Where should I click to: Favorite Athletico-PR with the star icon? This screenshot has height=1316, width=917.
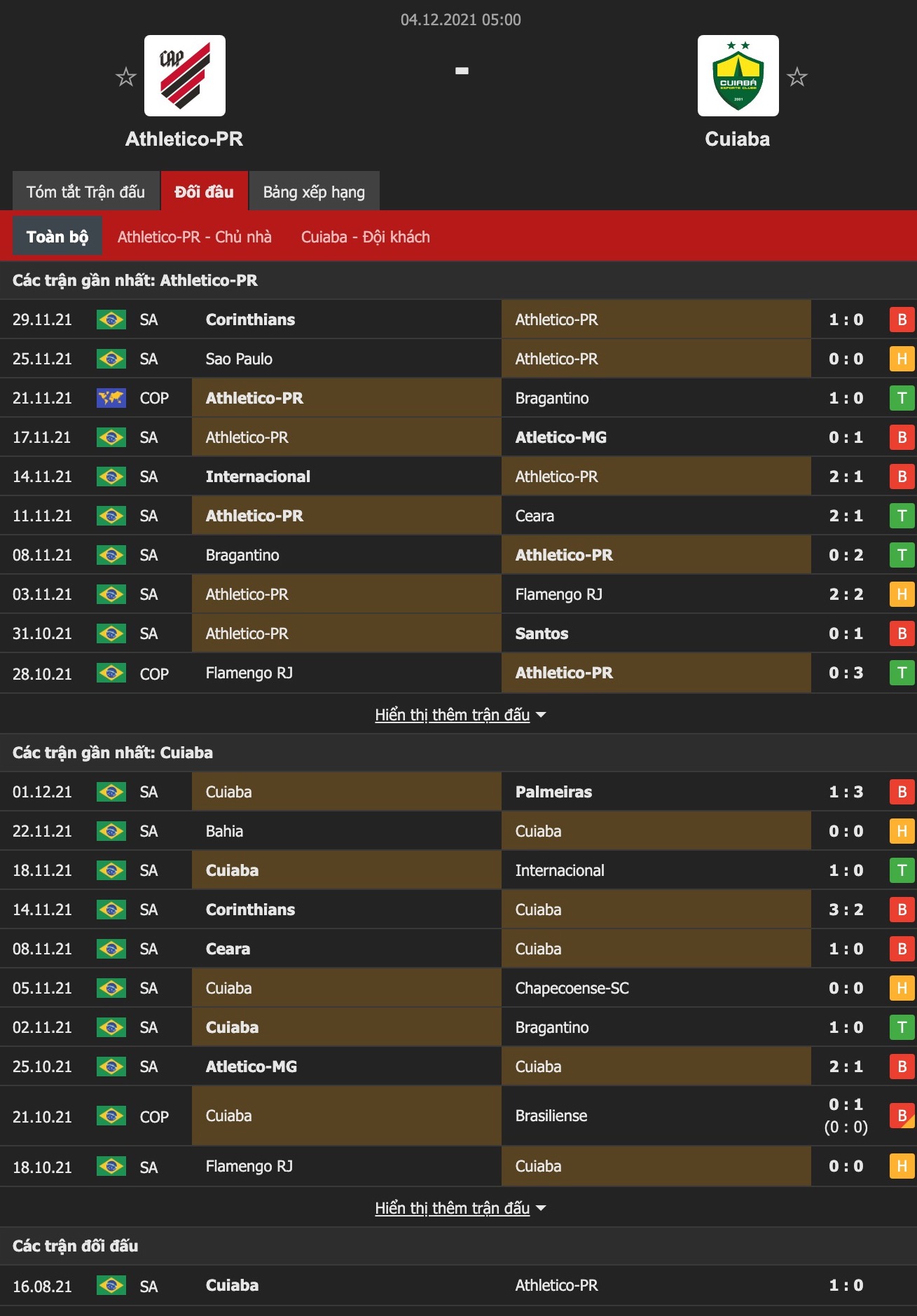126,76
